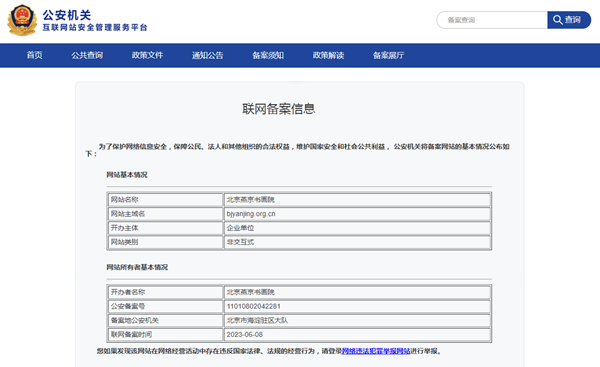Viewport: 600px width, 367px height.
Task: Click the 联网备案信息 page heading
Action: (279, 109)
